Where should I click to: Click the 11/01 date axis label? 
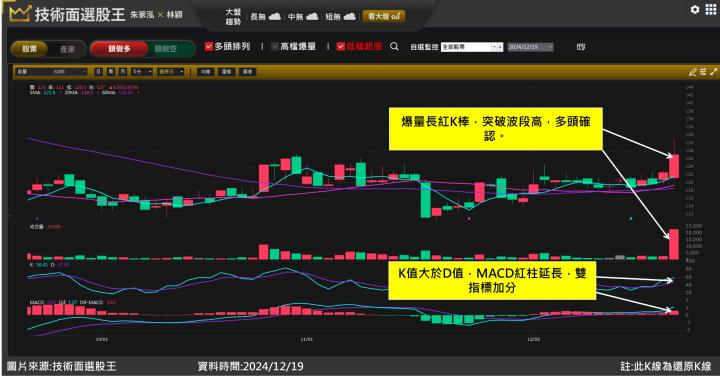point(307,339)
